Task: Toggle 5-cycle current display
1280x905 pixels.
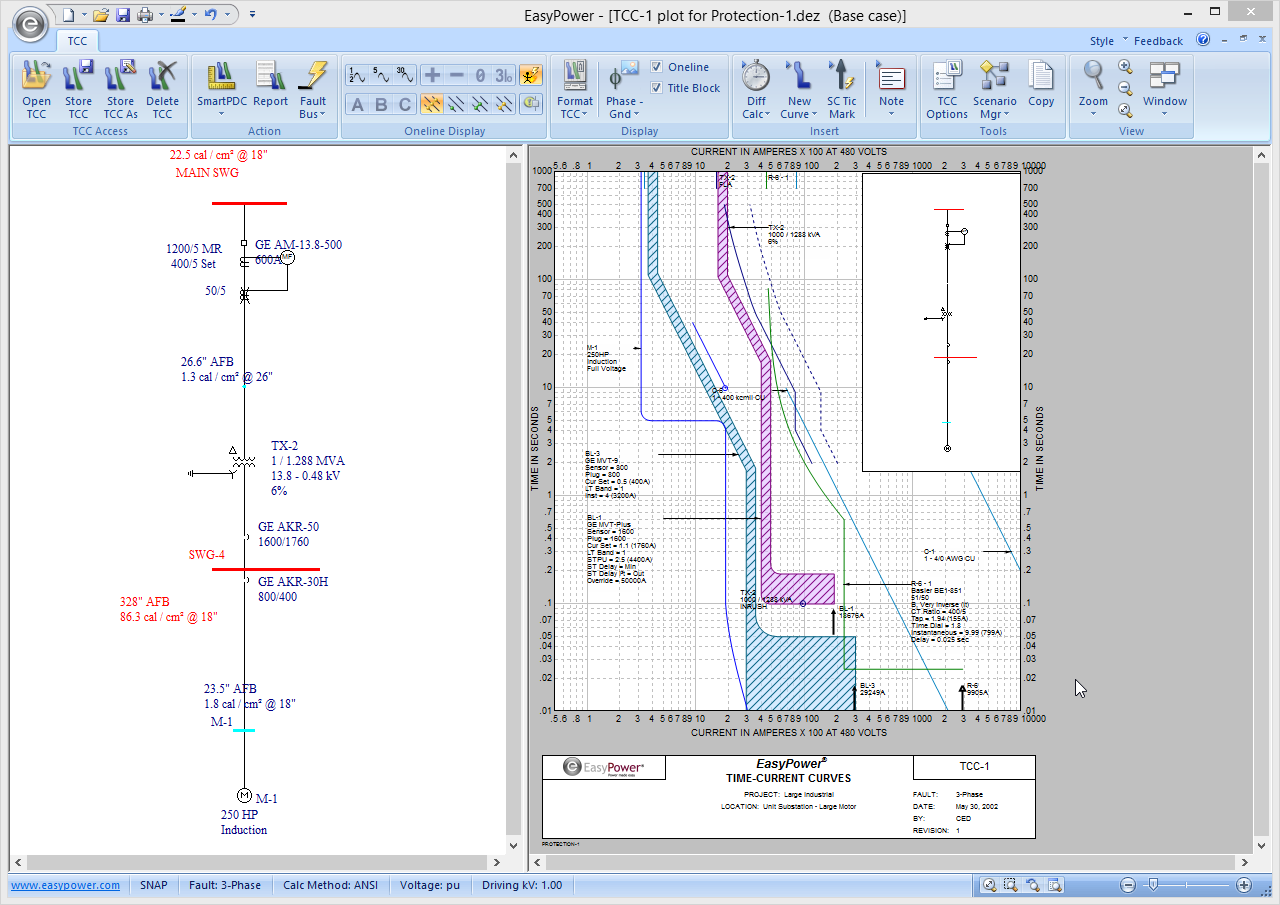Action: [381, 74]
